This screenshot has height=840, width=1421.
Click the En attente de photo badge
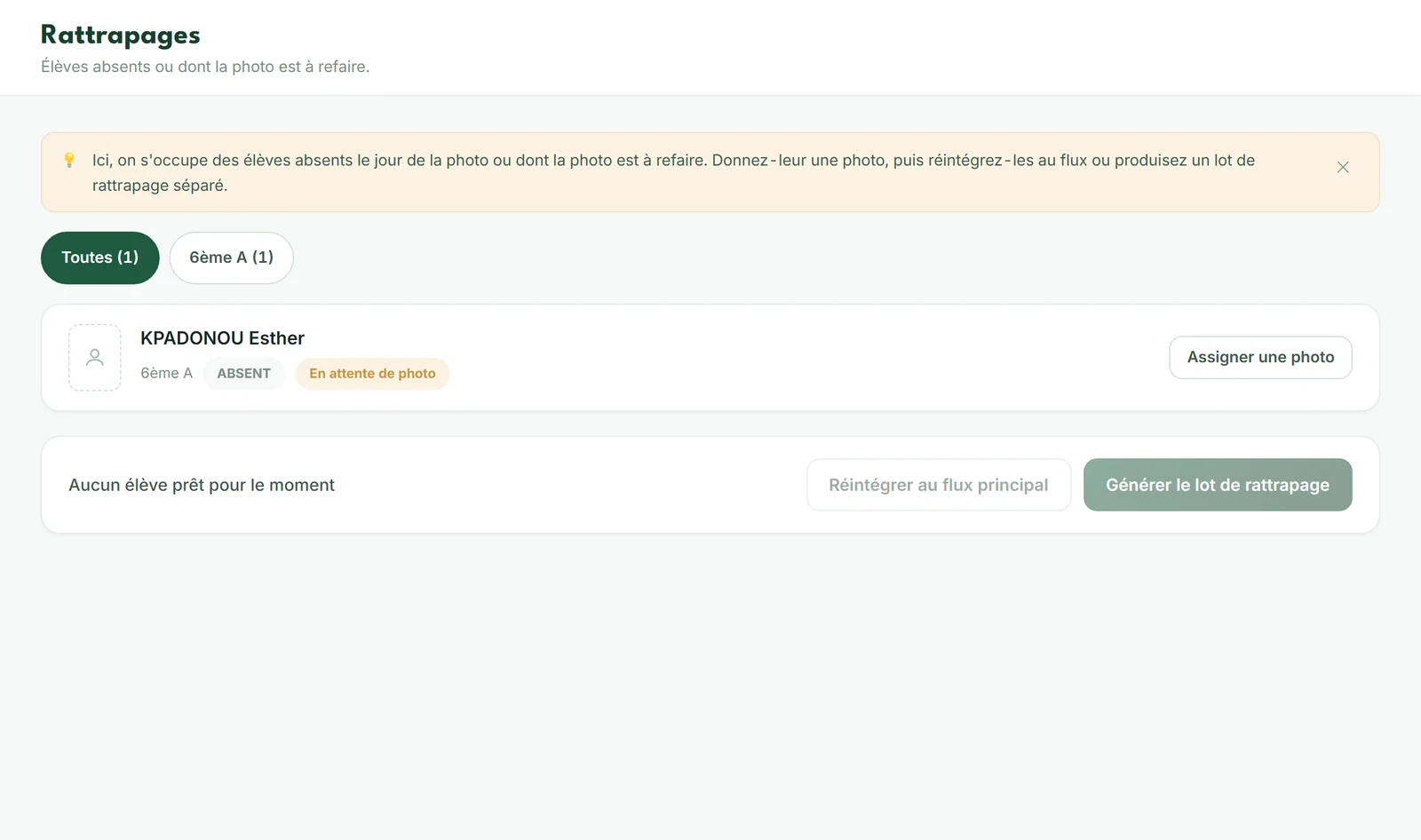(372, 374)
